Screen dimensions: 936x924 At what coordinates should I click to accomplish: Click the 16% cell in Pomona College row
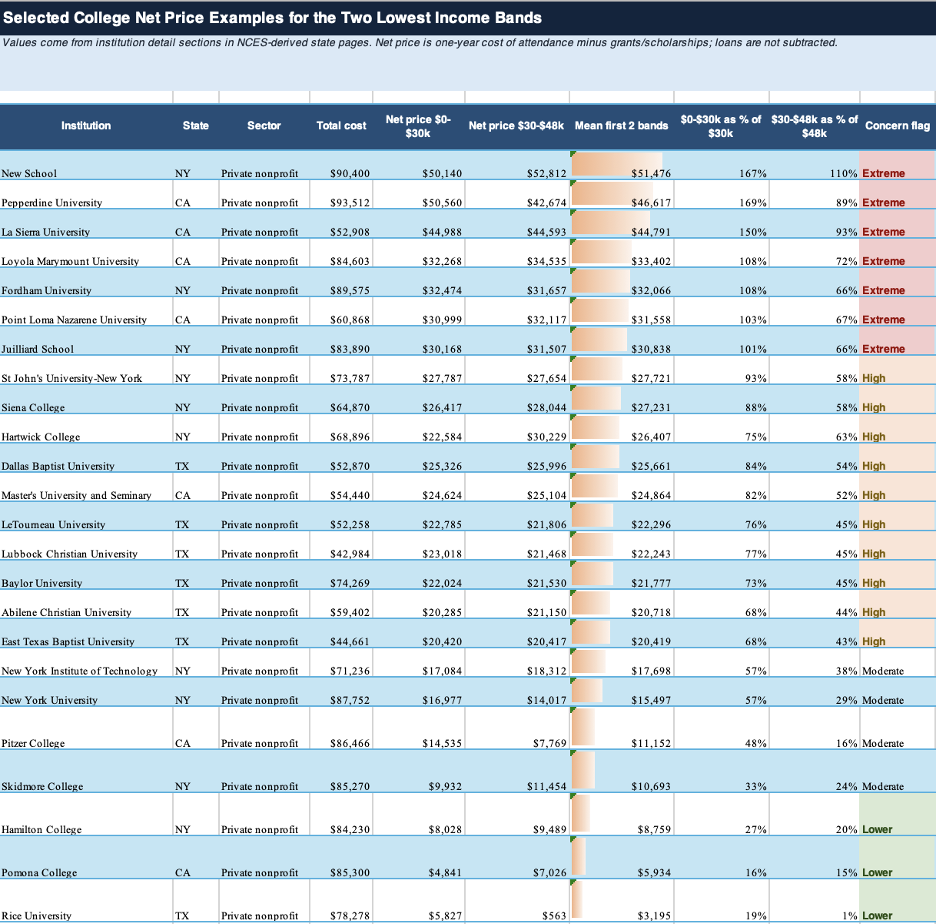tap(722, 857)
